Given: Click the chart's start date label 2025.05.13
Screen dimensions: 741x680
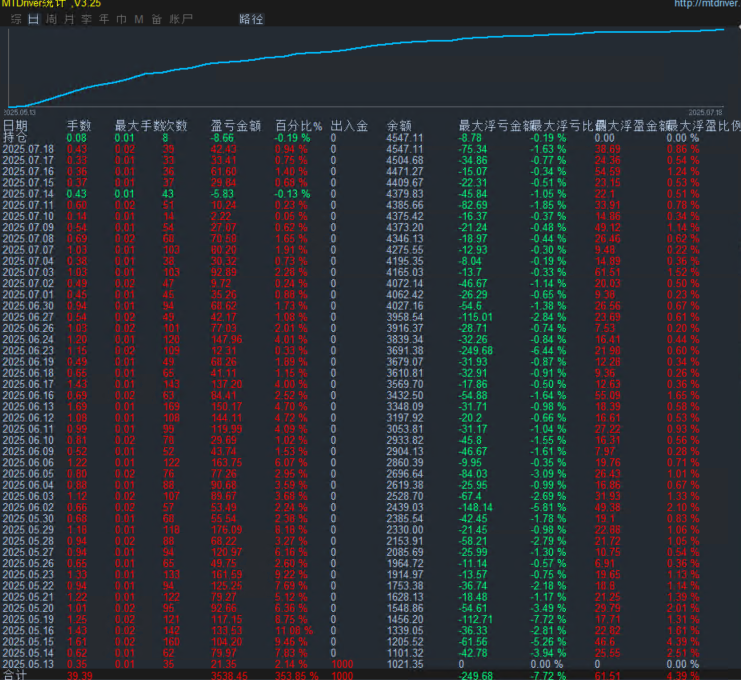Looking at the screenshot, I should click(20, 112).
